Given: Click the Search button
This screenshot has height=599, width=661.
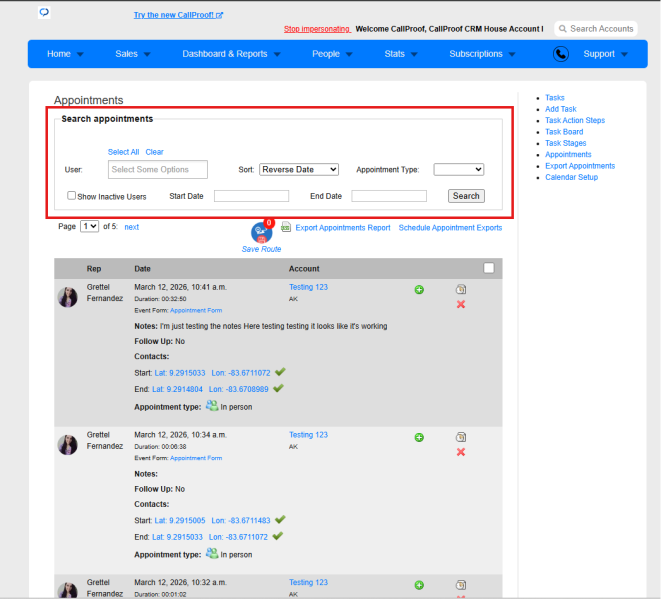Looking at the screenshot, I should pyautogui.click(x=466, y=196).
